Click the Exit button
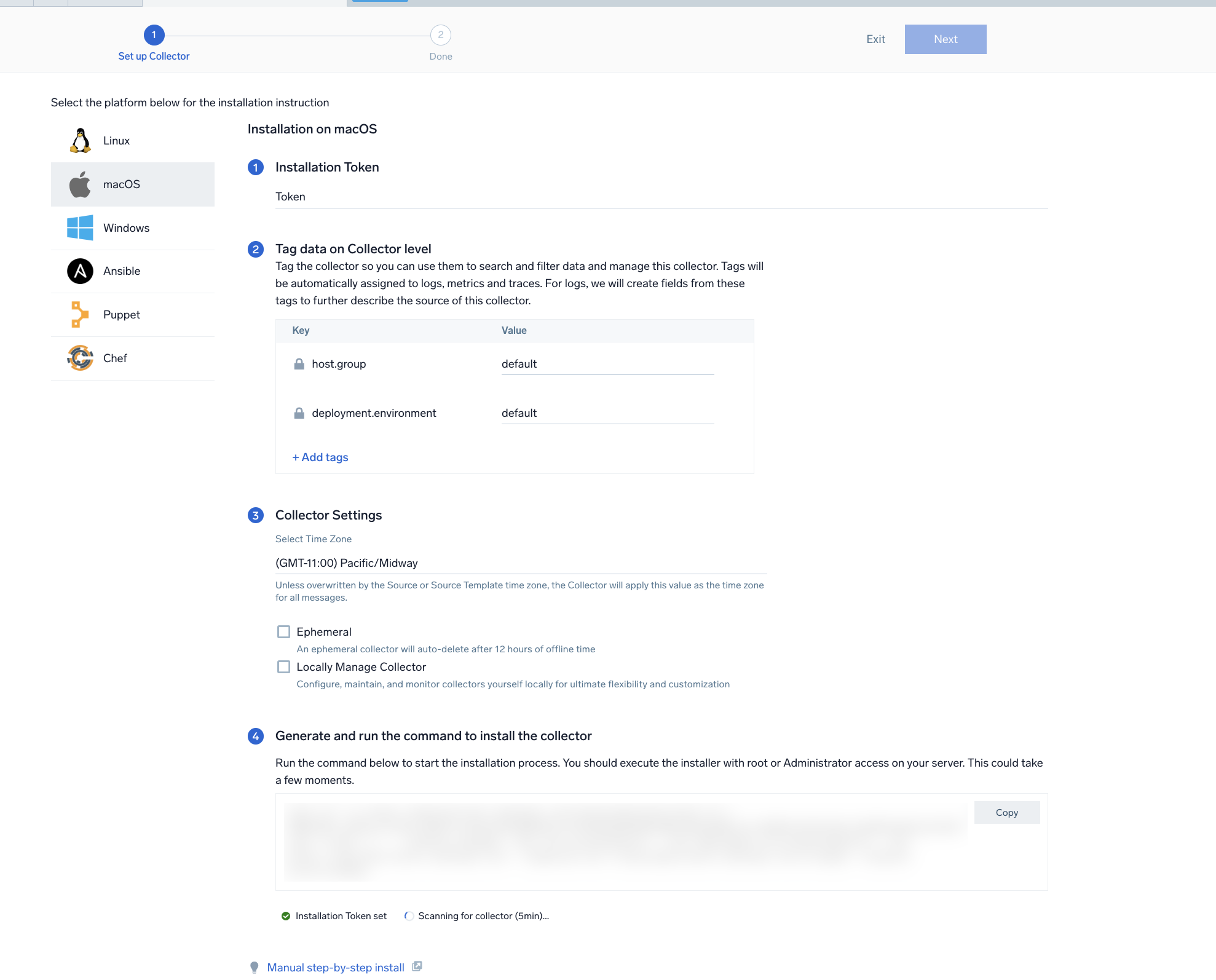Screen dimensions: 1216x980 875,39
